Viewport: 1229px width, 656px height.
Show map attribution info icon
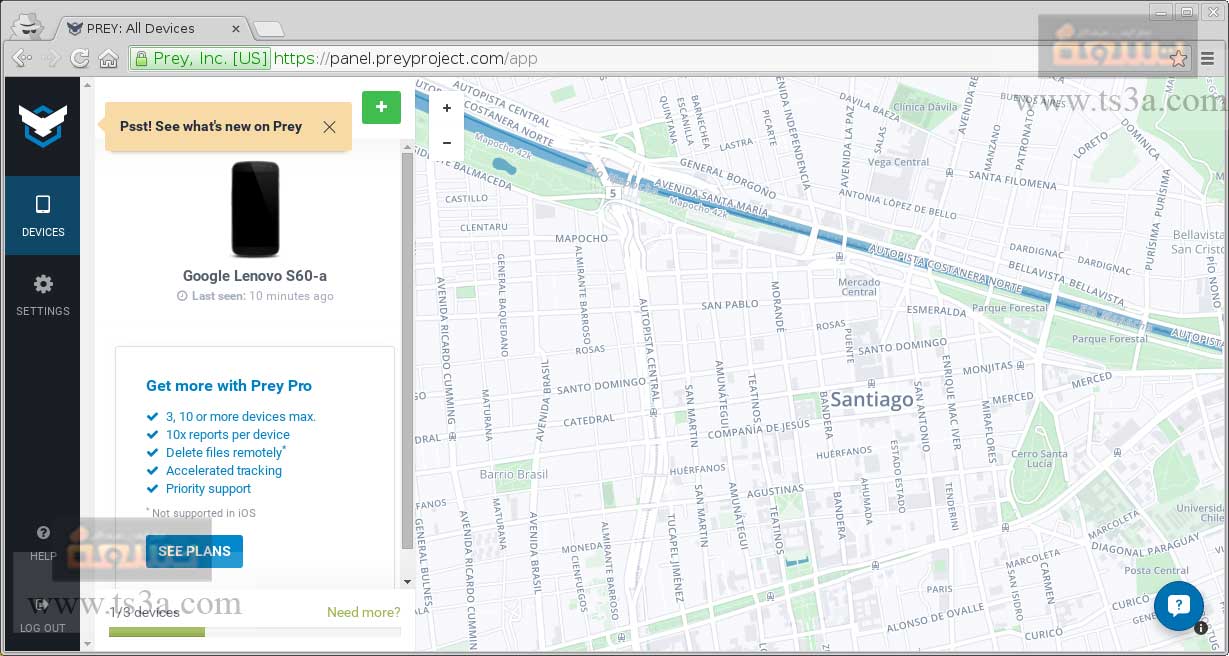(x=1201, y=628)
